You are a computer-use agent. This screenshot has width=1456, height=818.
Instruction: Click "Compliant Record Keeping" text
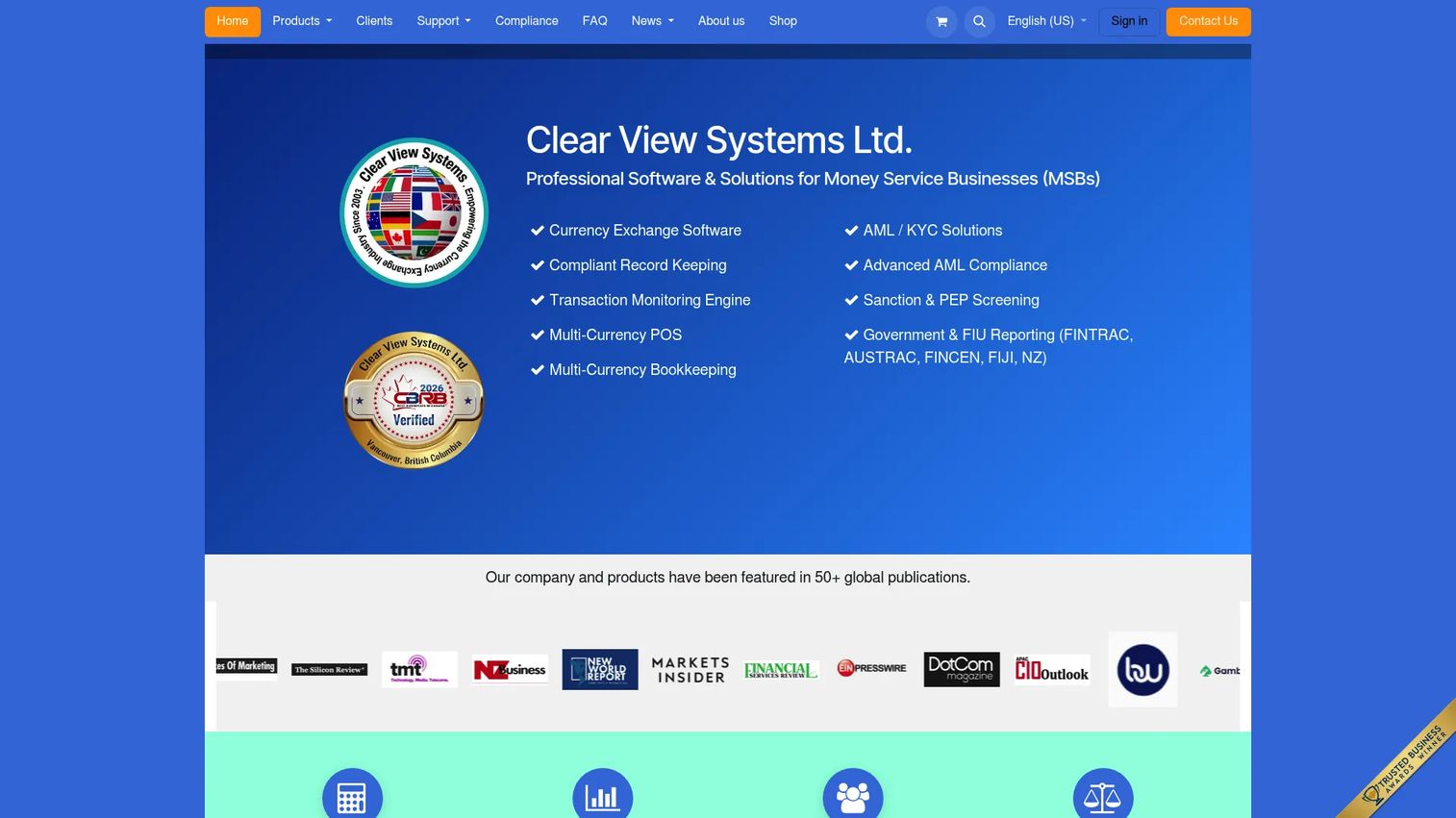pyautogui.click(x=638, y=265)
